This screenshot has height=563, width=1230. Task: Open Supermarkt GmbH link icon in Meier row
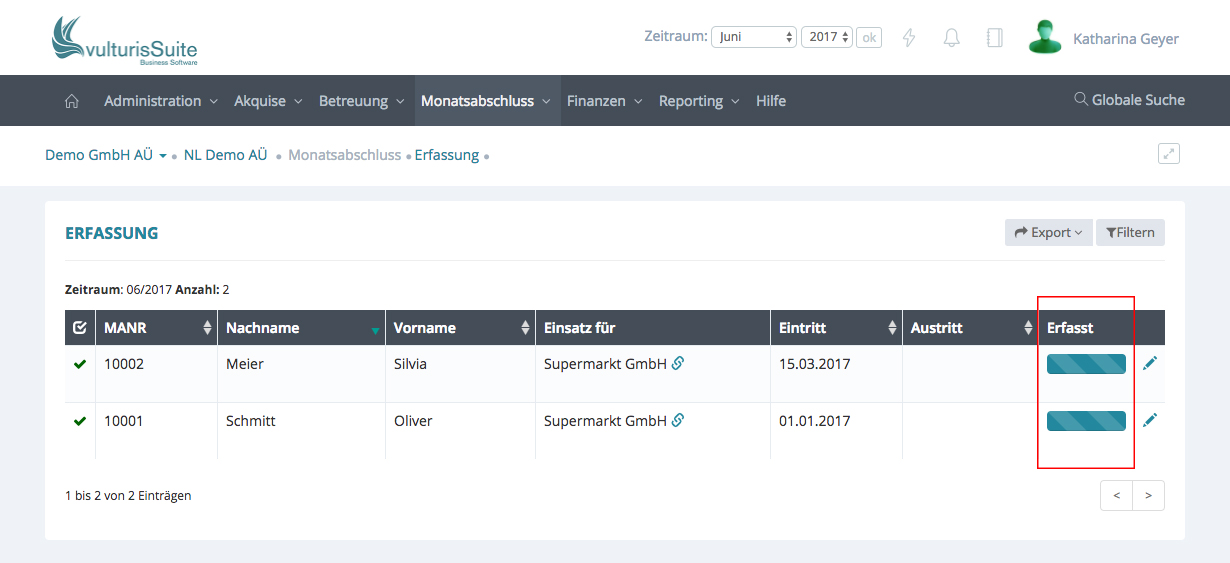pyautogui.click(x=678, y=364)
